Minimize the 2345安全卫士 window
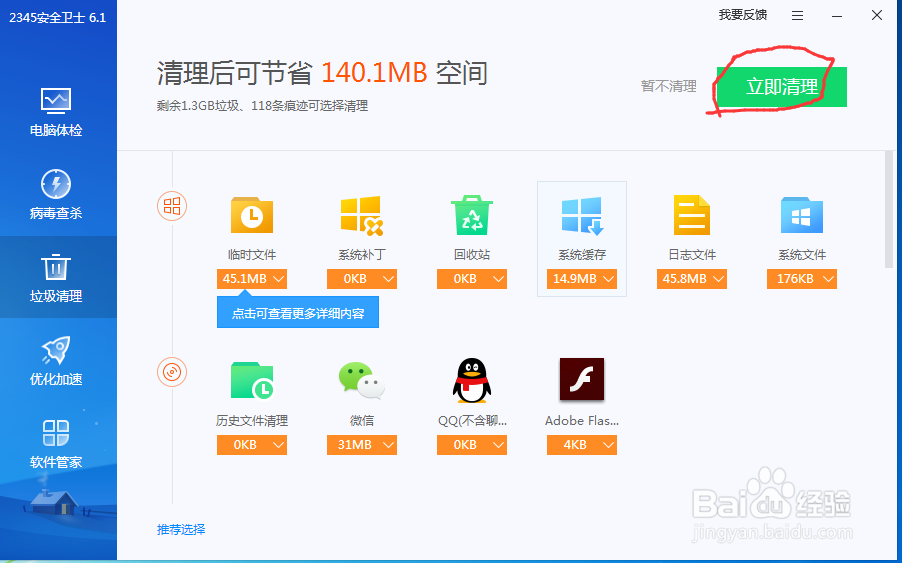Screen dimensions: 902x563 pos(837,16)
